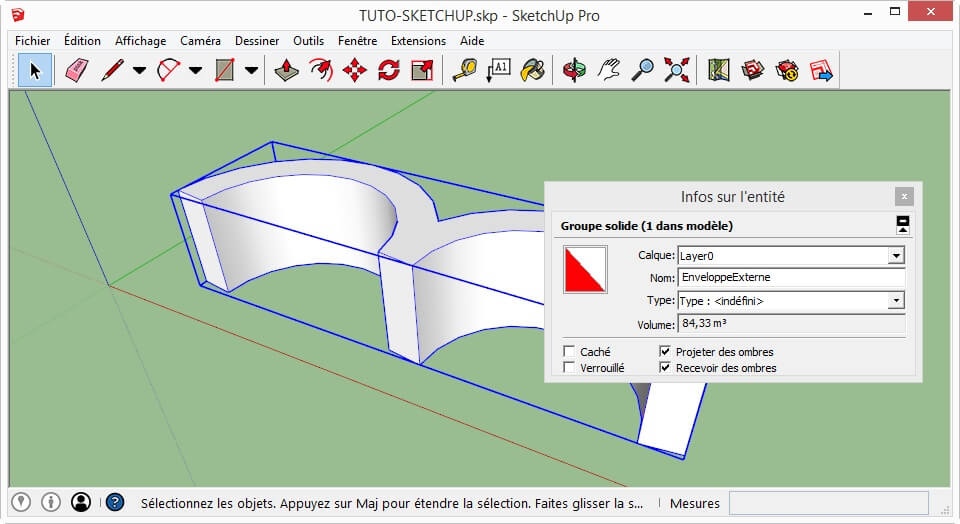Click the Volume field 84,33 m³
The image size is (960, 524).
point(791,323)
